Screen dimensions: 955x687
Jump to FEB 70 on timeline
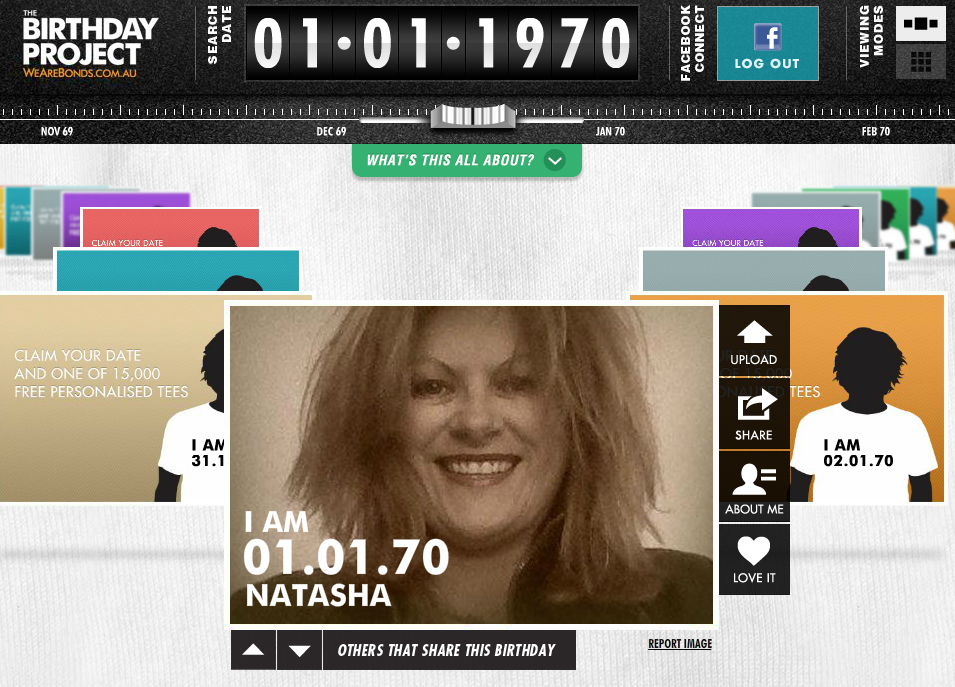[876, 132]
